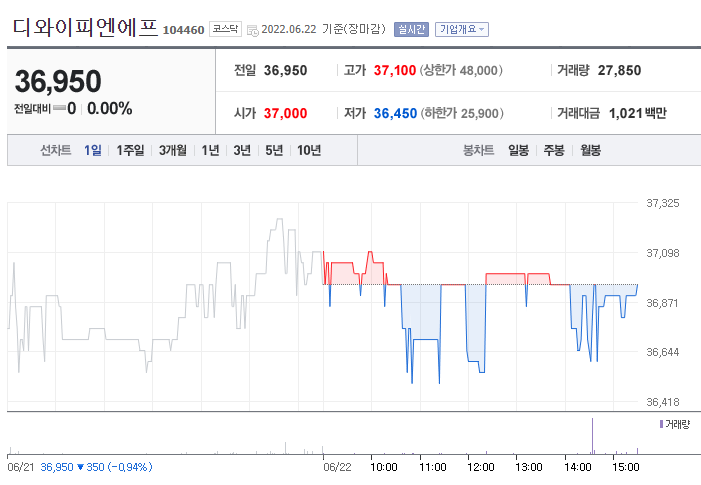The height and width of the screenshot is (485, 701).
Task: Click the 0.00% change value
Action: pos(110,109)
